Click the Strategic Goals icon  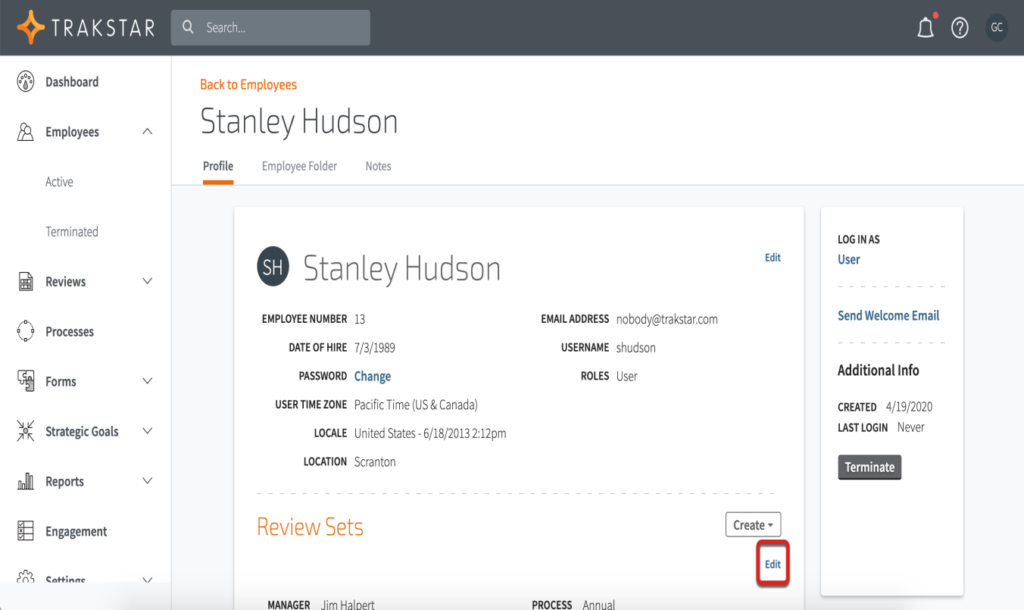click(26, 432)
